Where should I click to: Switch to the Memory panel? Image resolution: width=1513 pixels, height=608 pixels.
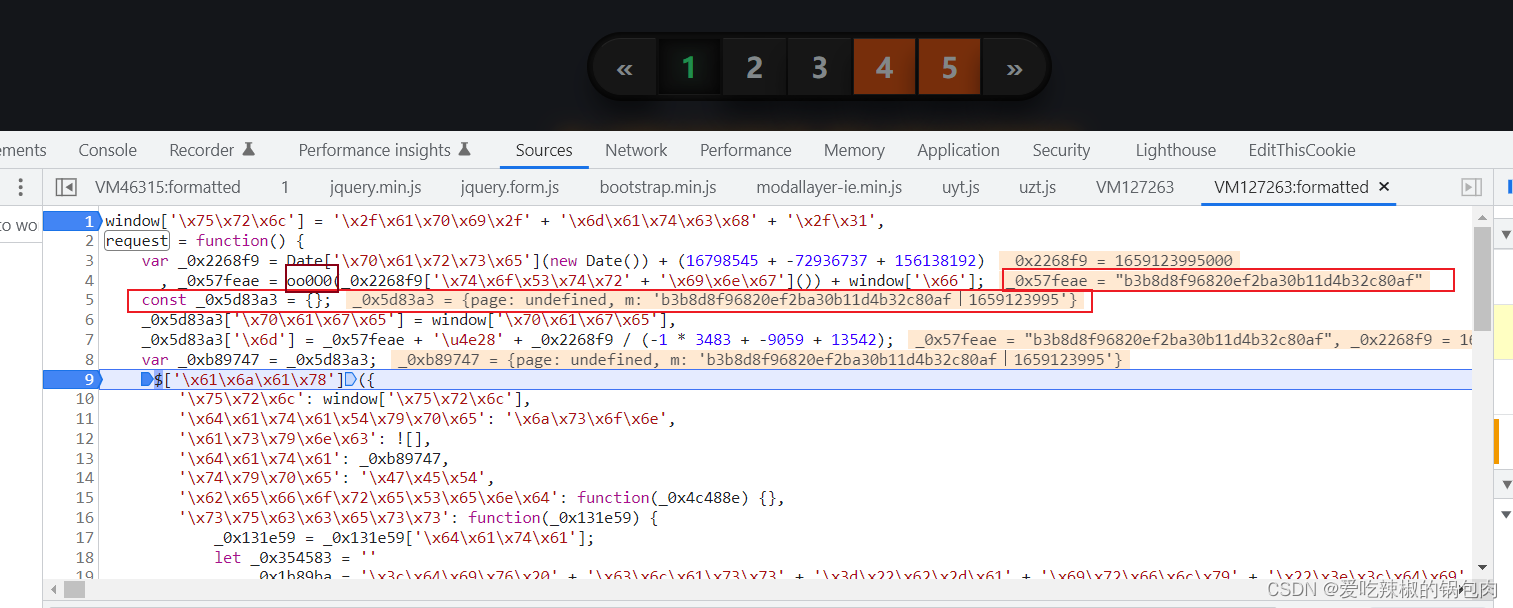[854, 150]
